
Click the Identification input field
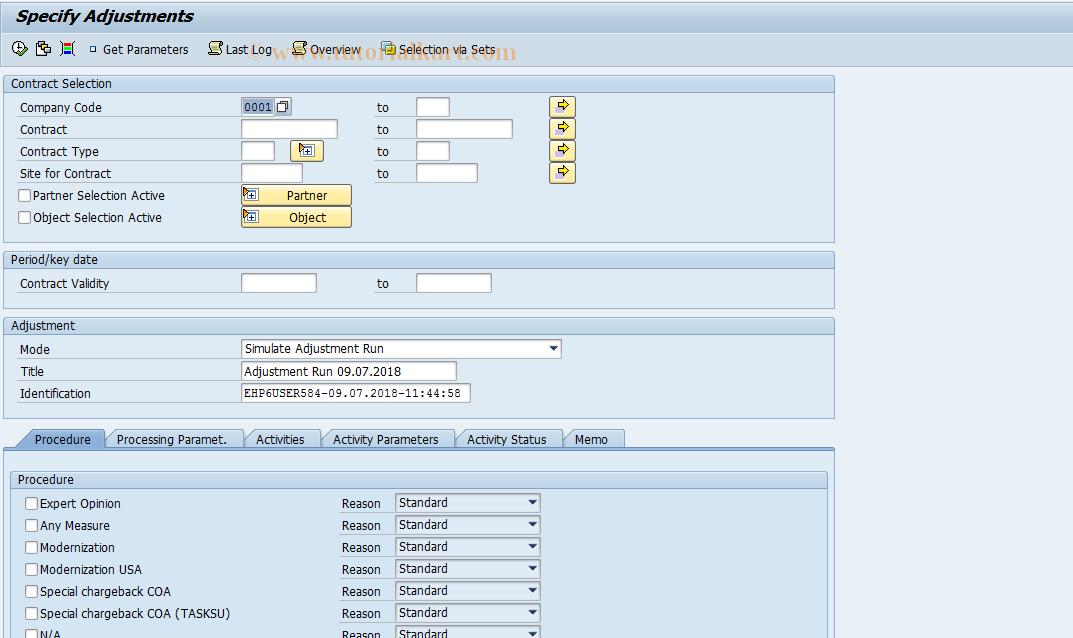click(x=356, y=393)
